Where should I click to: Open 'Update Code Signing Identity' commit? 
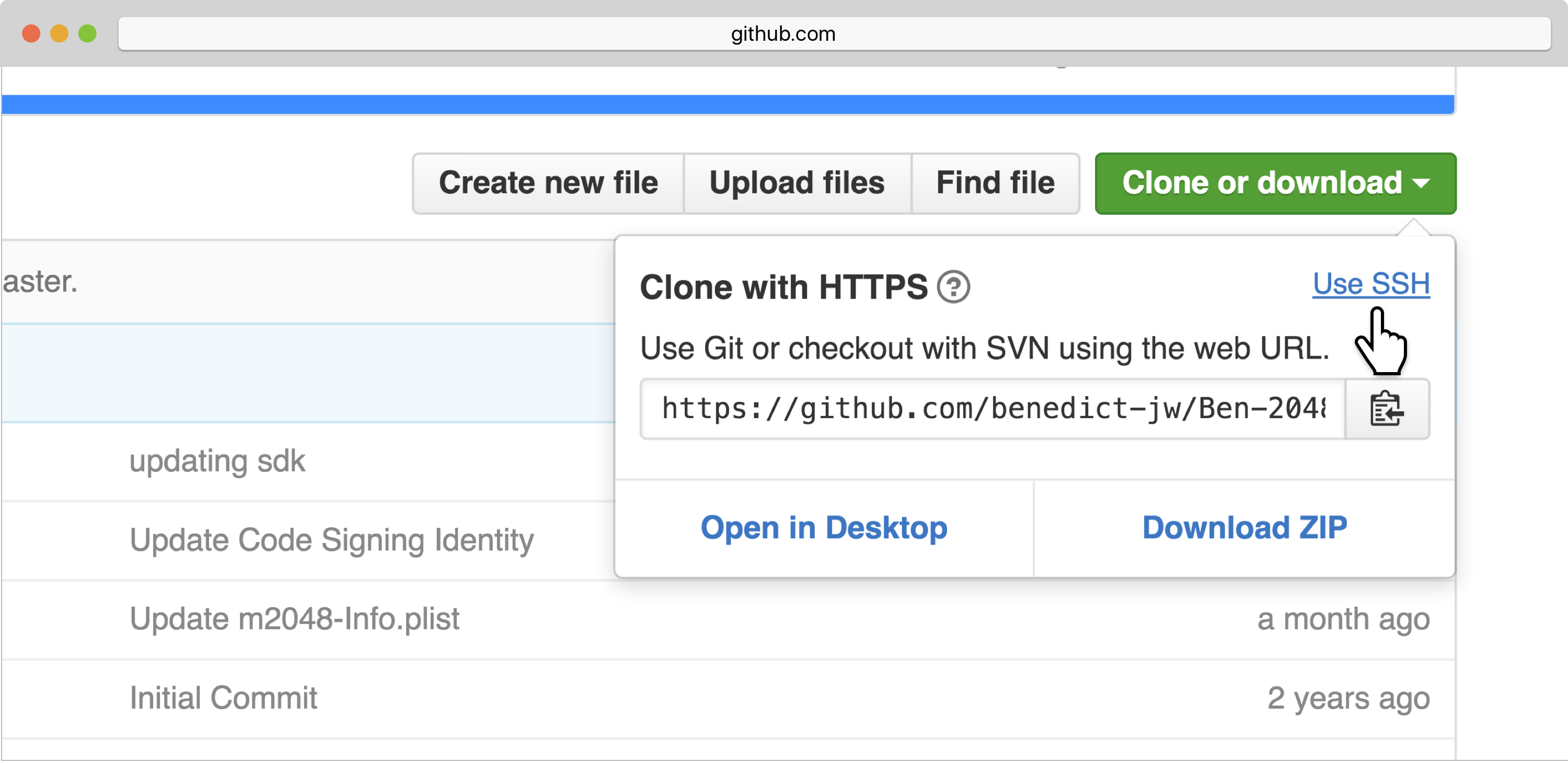[x=332, y=540]
